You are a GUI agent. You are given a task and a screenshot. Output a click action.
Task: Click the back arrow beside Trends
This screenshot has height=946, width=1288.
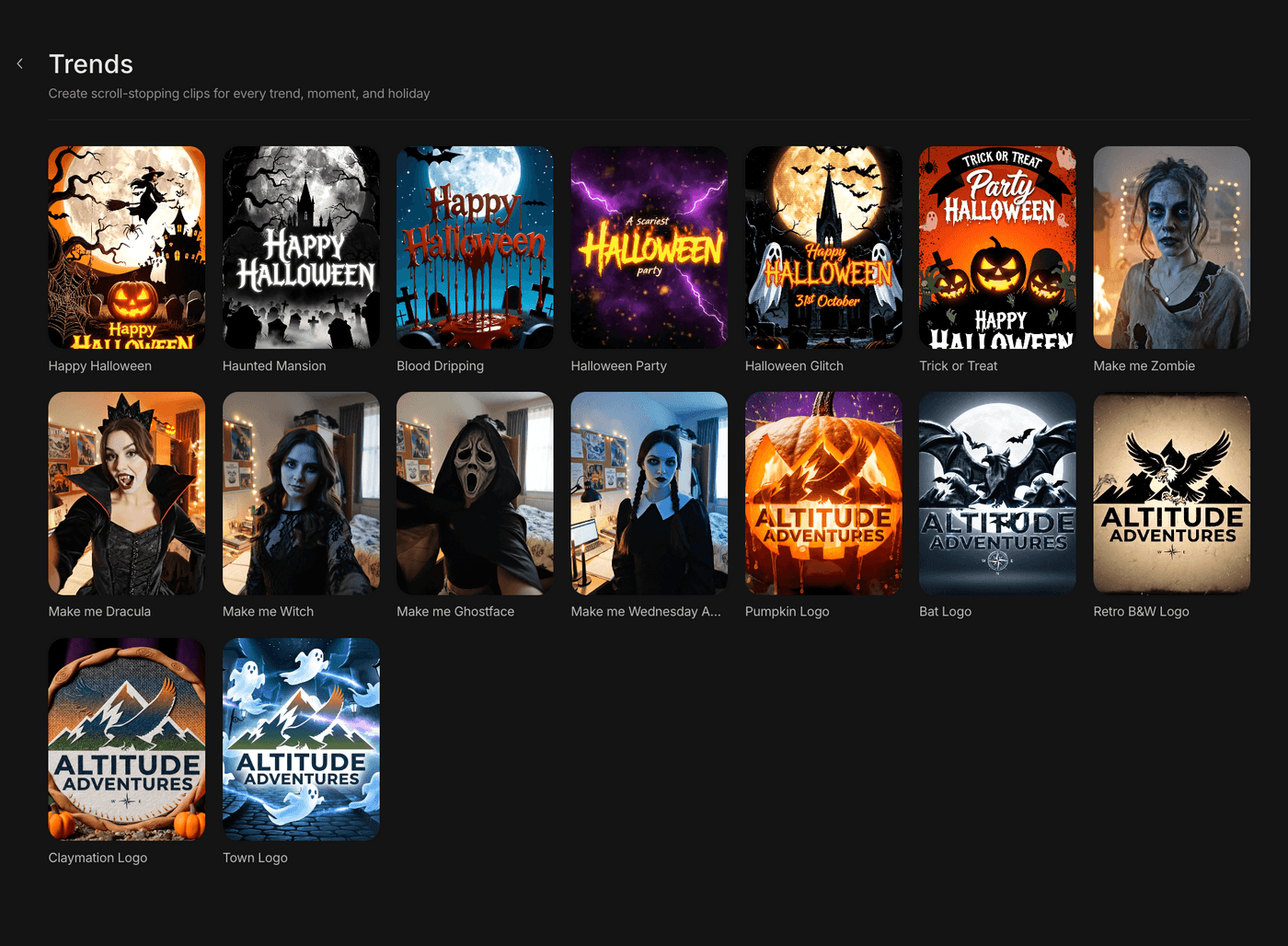click(x=20, y=63)
